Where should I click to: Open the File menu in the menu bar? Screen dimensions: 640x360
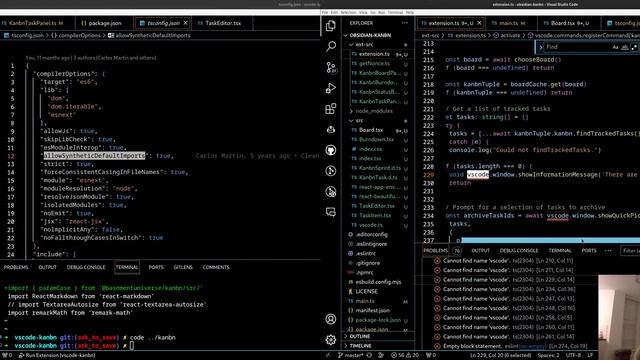(325, 13)
